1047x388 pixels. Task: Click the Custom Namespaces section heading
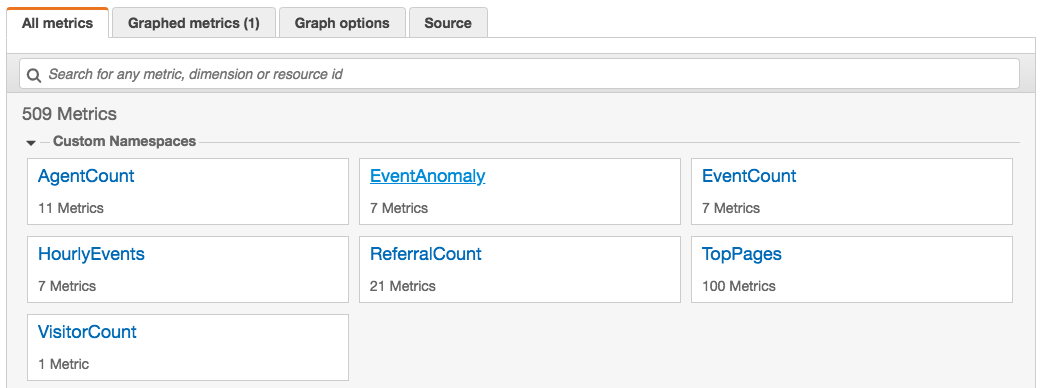124,142
